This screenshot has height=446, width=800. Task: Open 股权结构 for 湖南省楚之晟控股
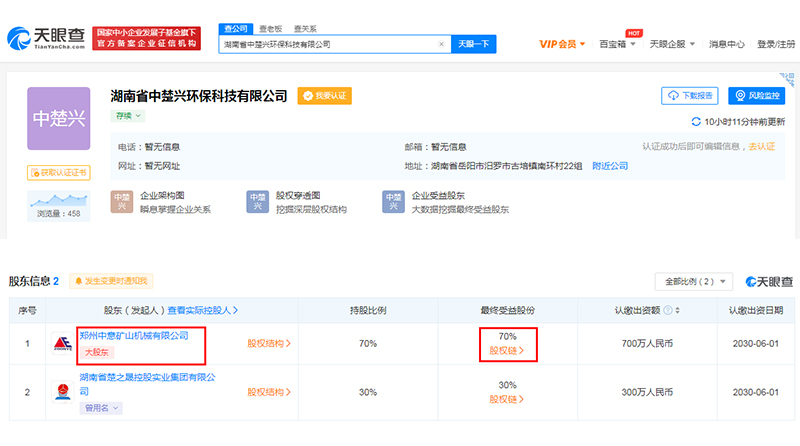[269, 392]
